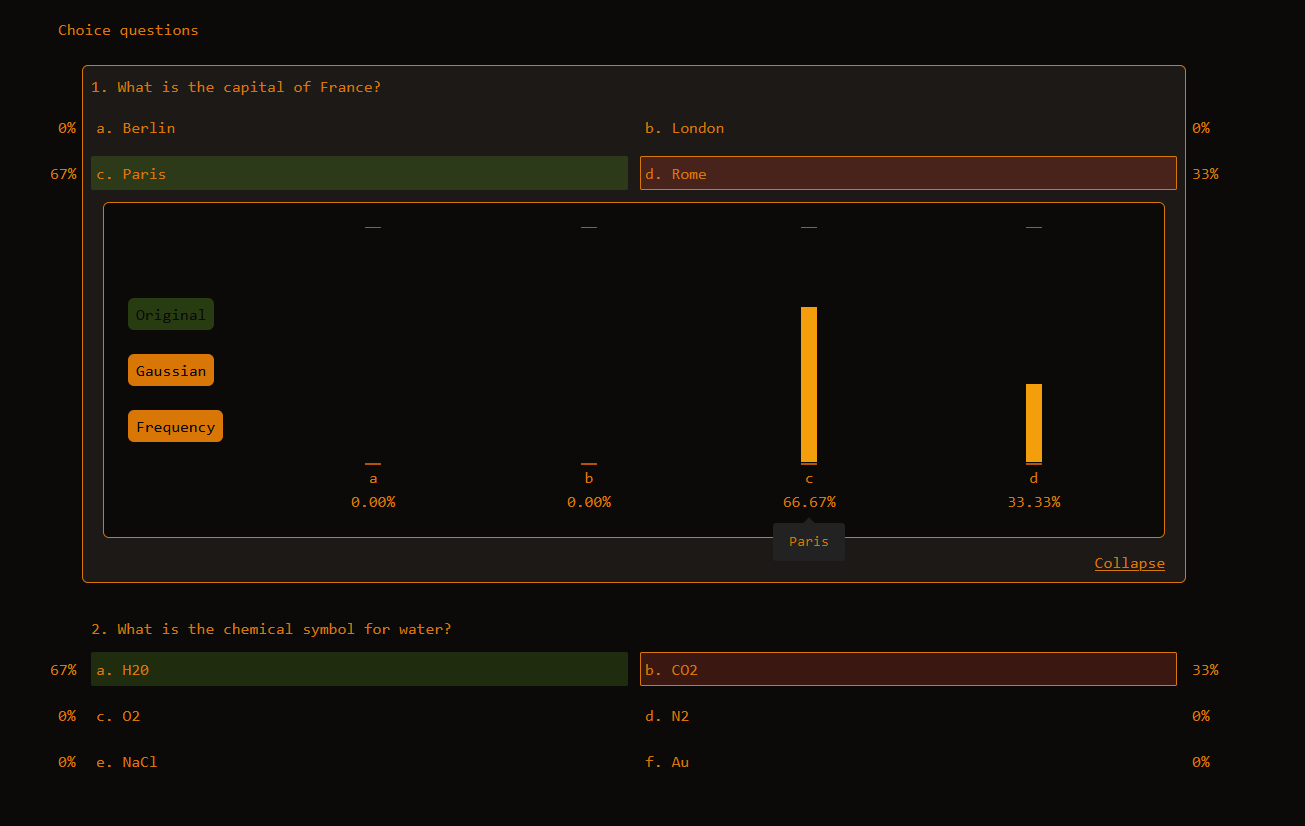Image resolution: width=1305 pixels, height=826 pixels.
Task: Click the orange bar for option c
Action: (x=809, y=384)
